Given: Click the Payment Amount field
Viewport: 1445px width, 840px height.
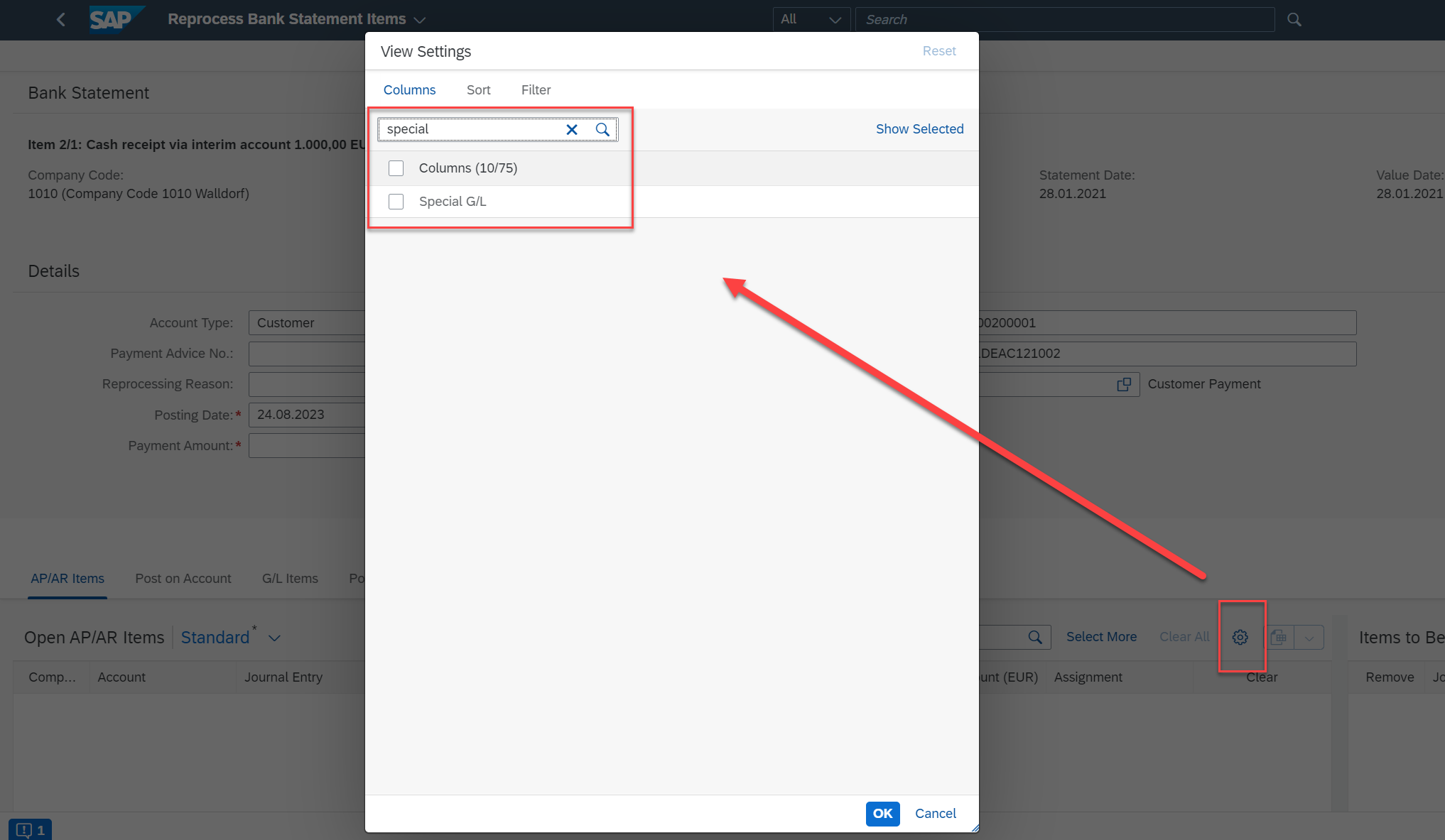Looking at the screenshot, I should pyautogui.click(x=307, y=446).
